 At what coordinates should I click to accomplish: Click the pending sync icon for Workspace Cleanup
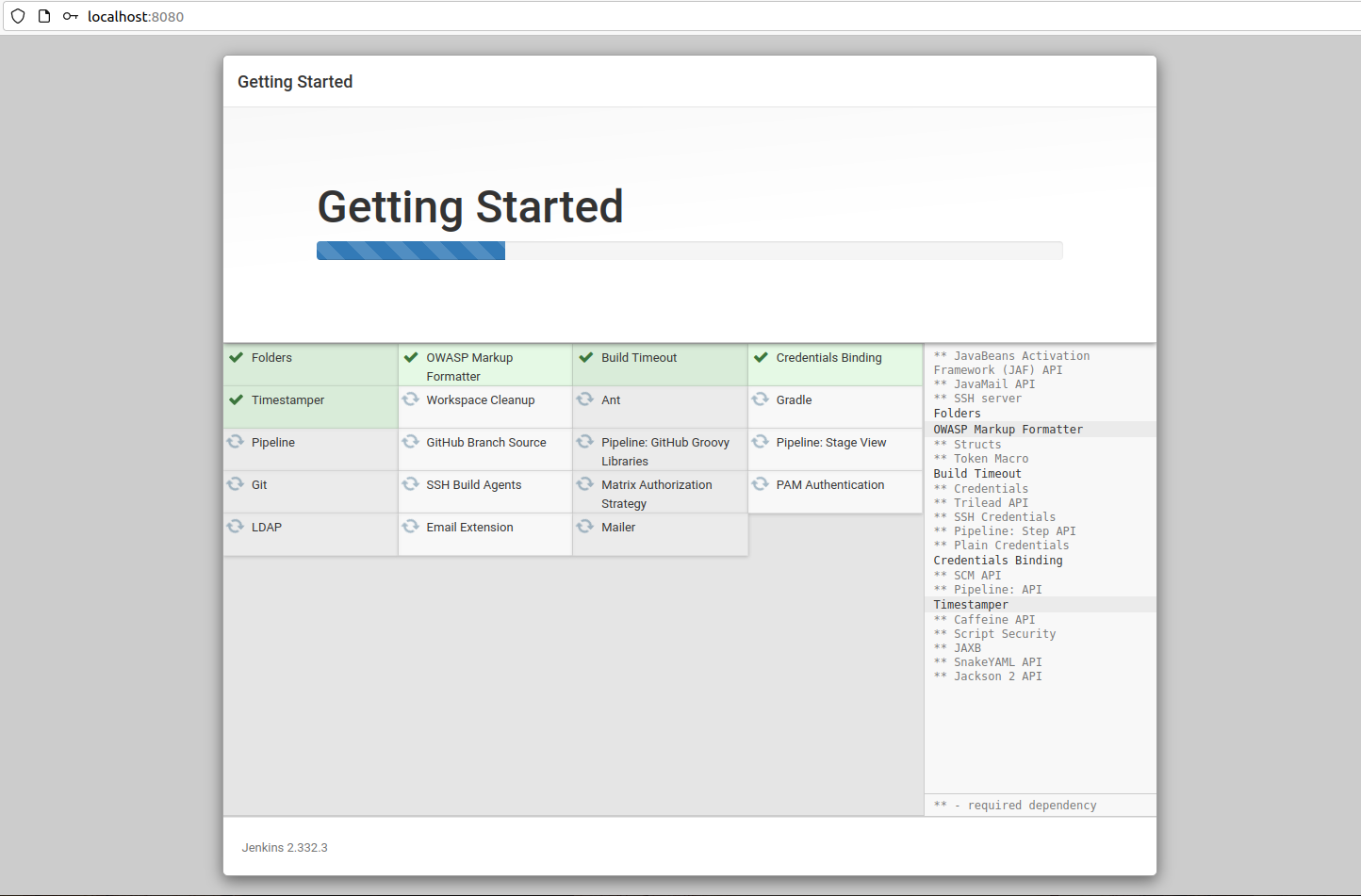tap(411, 399)
